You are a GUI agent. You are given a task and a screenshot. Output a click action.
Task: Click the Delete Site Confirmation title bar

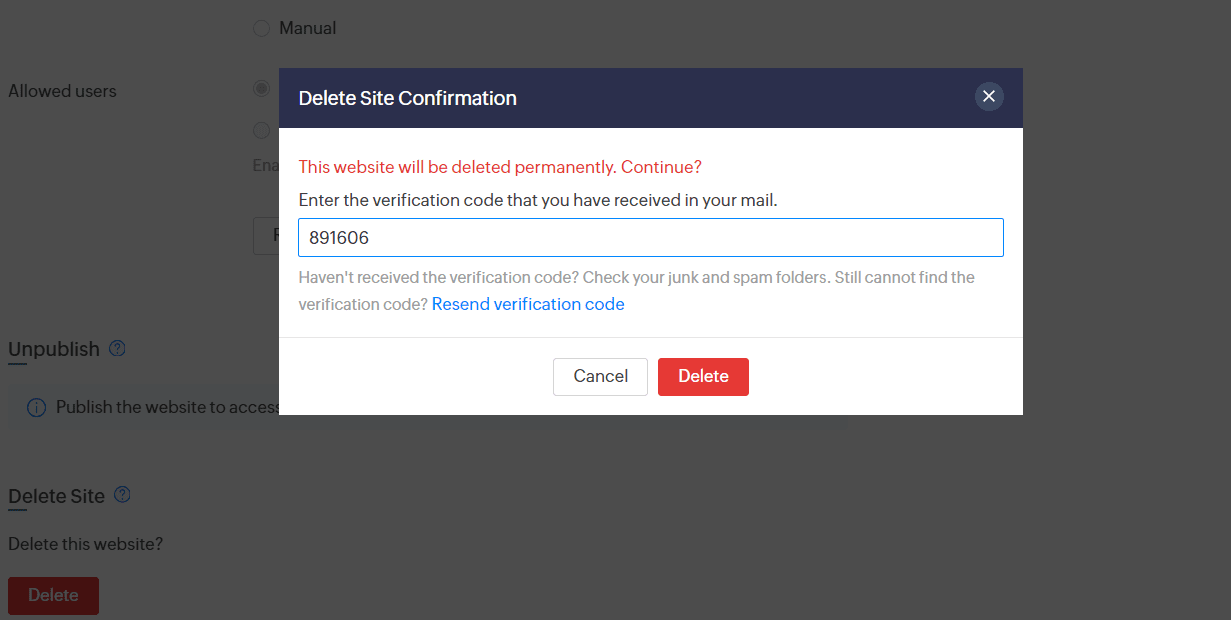coord(600,98)
